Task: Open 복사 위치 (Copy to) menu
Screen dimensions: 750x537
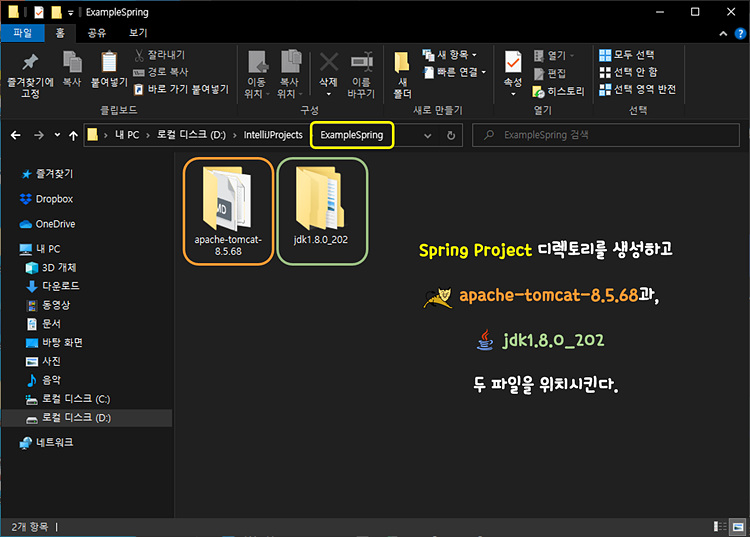Action: pos(289,74)
